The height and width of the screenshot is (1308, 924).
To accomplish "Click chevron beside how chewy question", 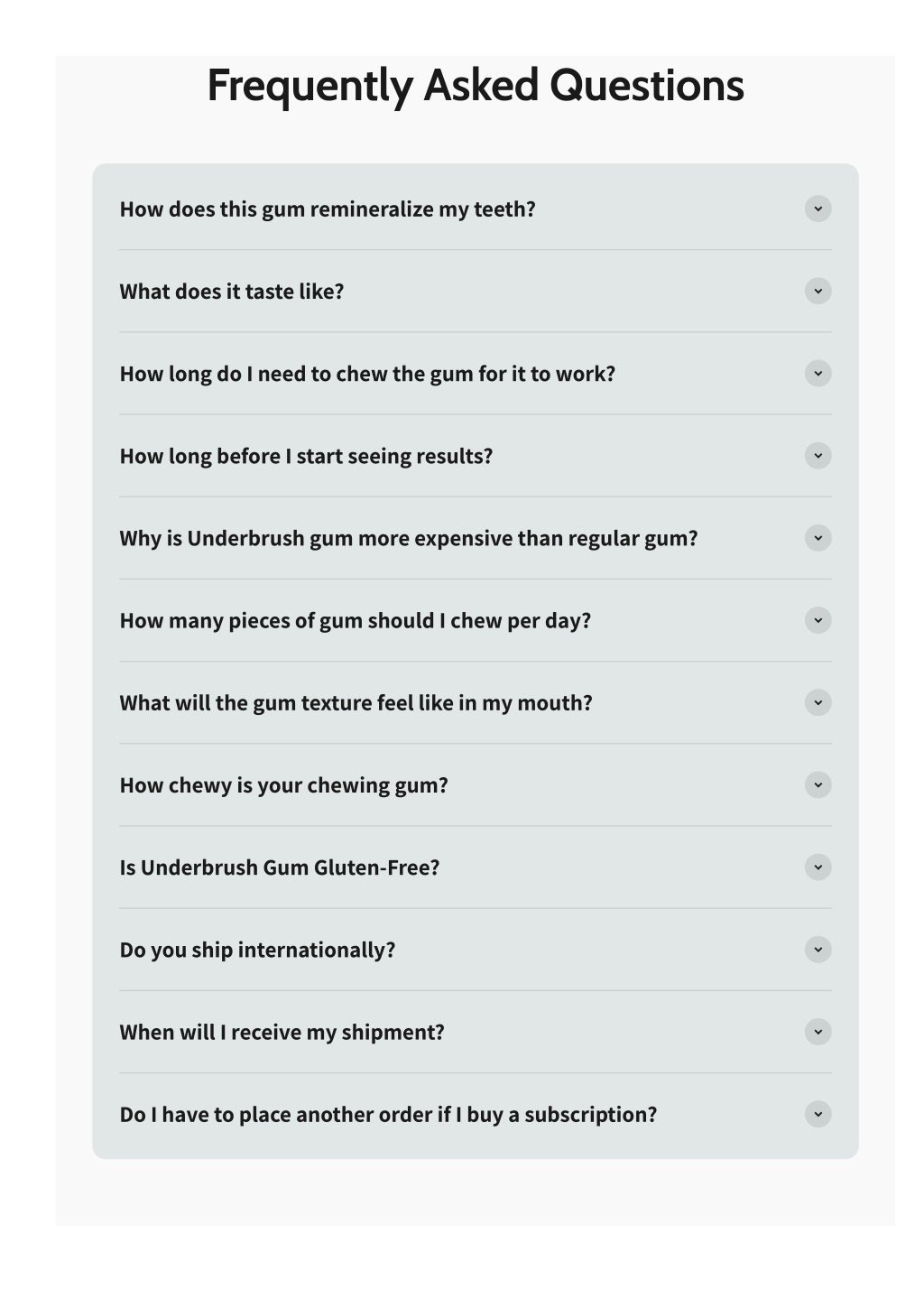I will pyautogui.click(x=818, y=784).
